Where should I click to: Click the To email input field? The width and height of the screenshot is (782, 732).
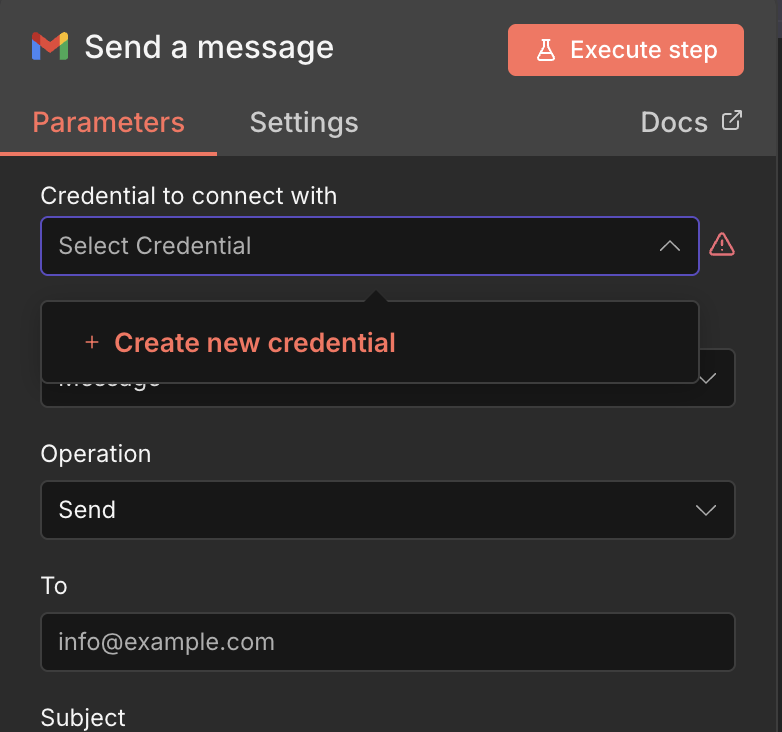(x=387, y=642)
